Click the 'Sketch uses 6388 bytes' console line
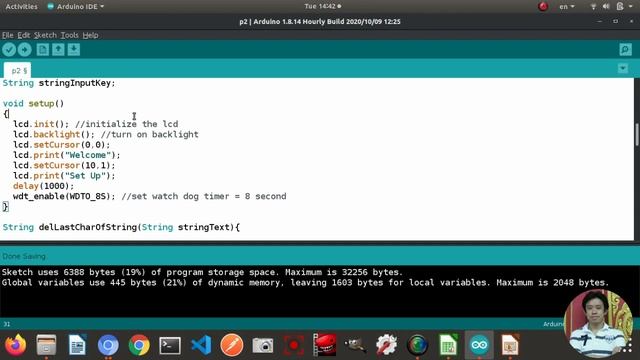Image resolution: width=640 pixels, height=360 pixels. tap(202, 272)
